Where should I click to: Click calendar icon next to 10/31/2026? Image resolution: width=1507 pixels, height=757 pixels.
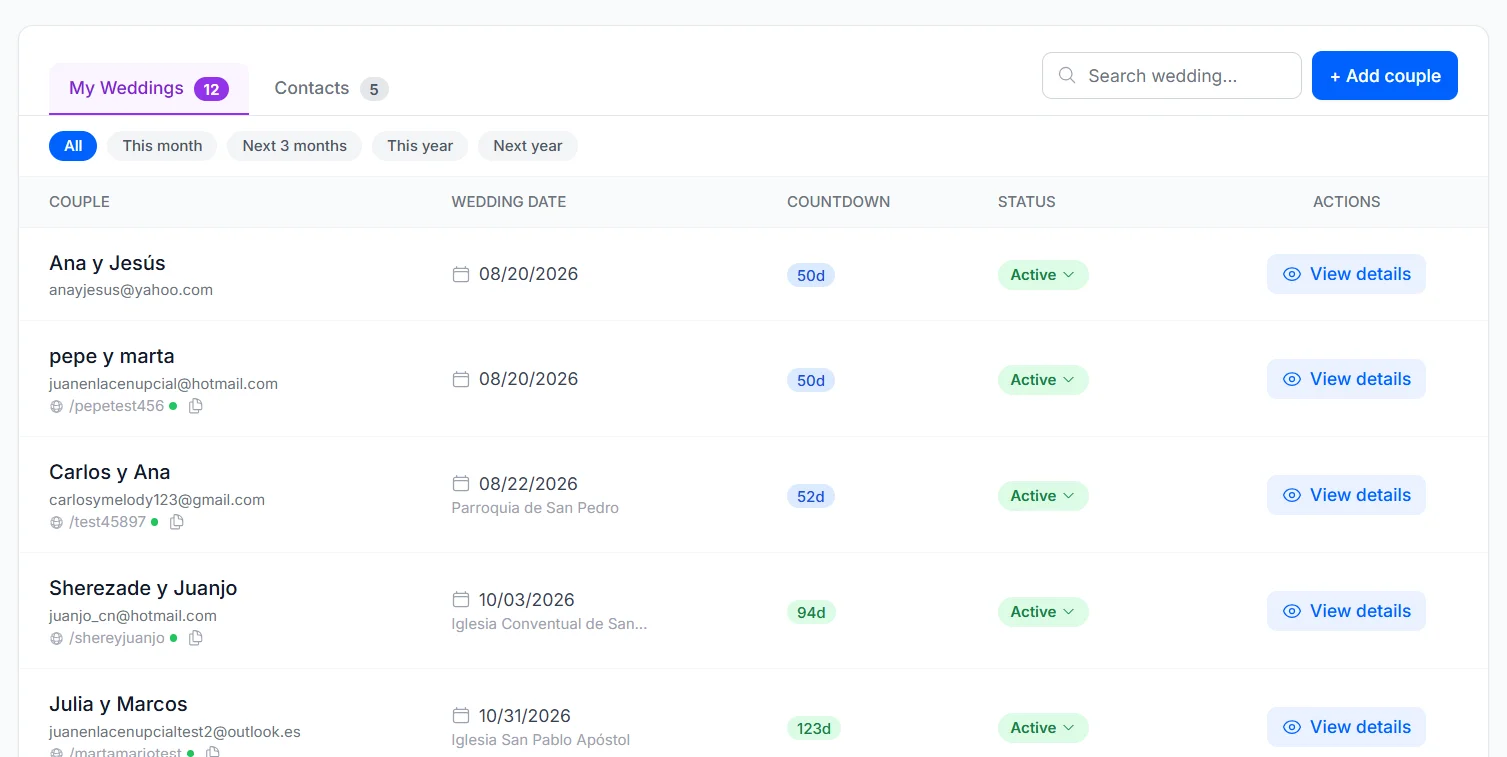461,716
